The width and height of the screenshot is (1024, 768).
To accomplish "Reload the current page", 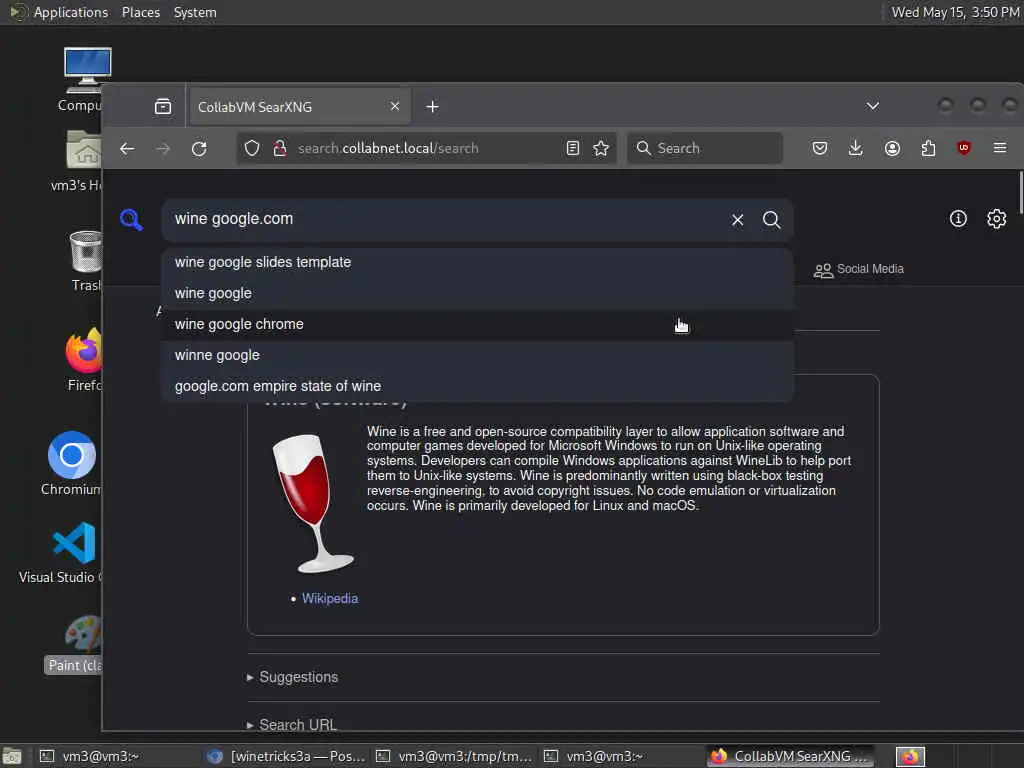I will point(199,148).
